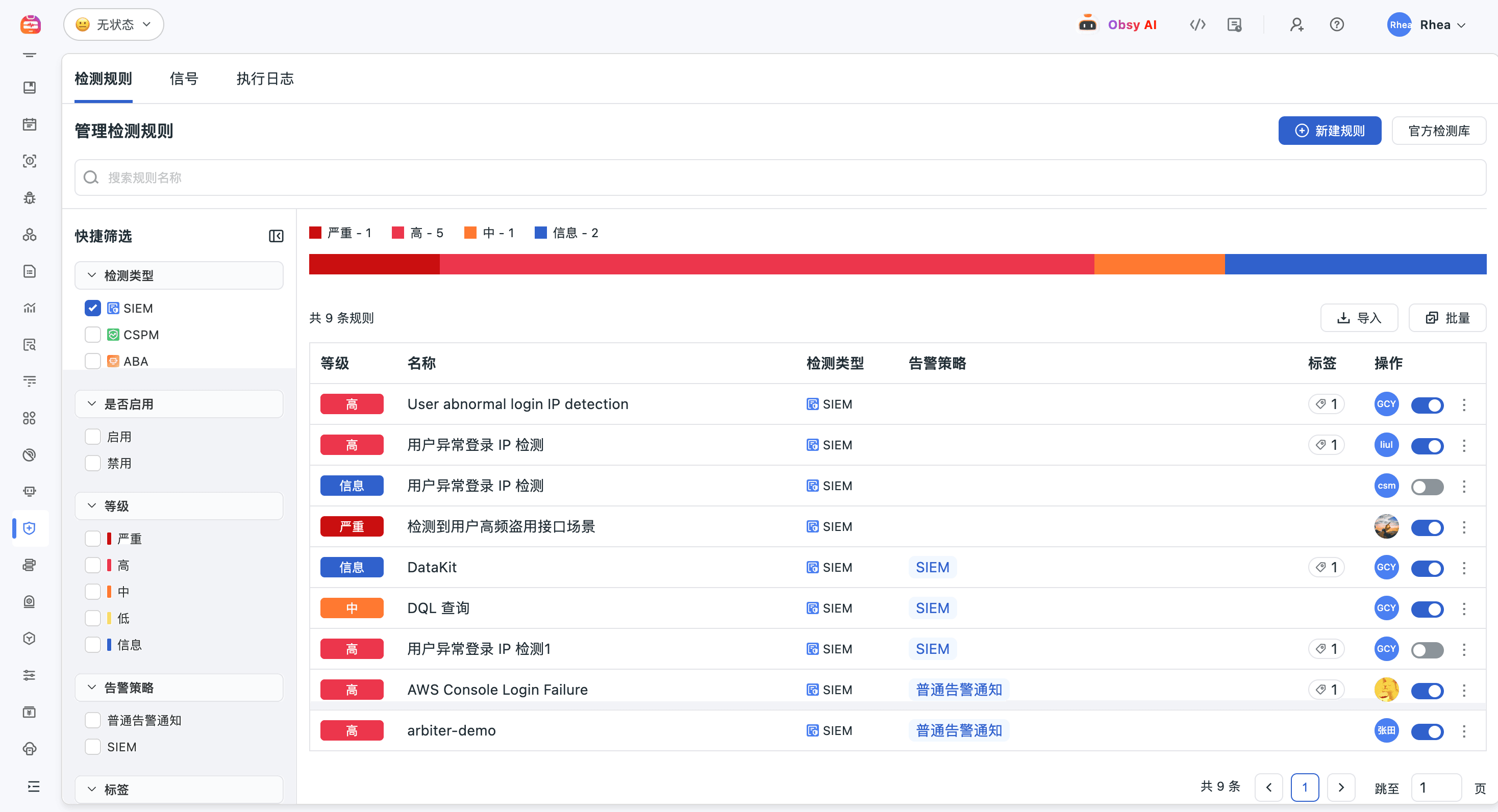Toggle off the arbiter-demo rule

tap(1427, 731)
